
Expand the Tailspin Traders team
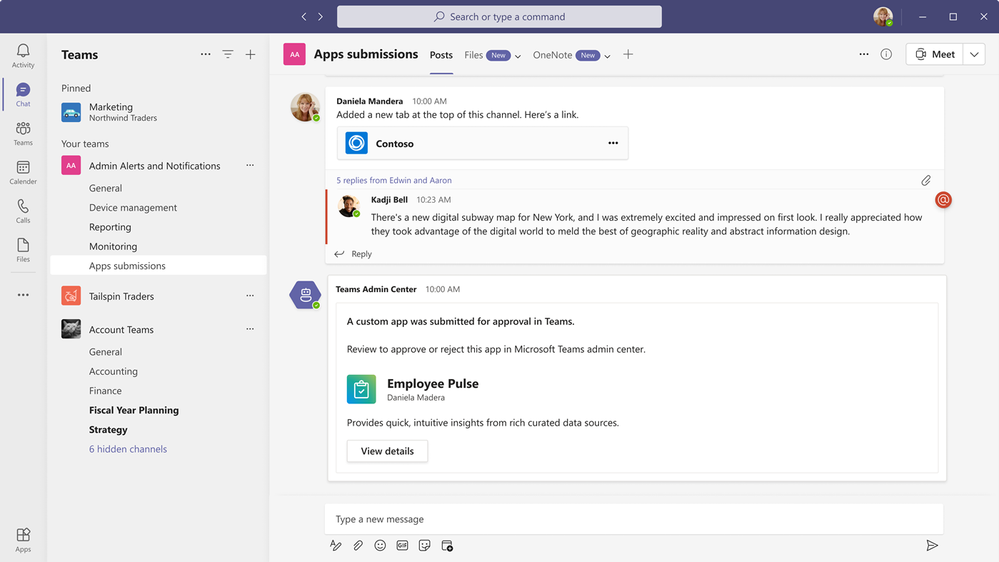[122, 296]
